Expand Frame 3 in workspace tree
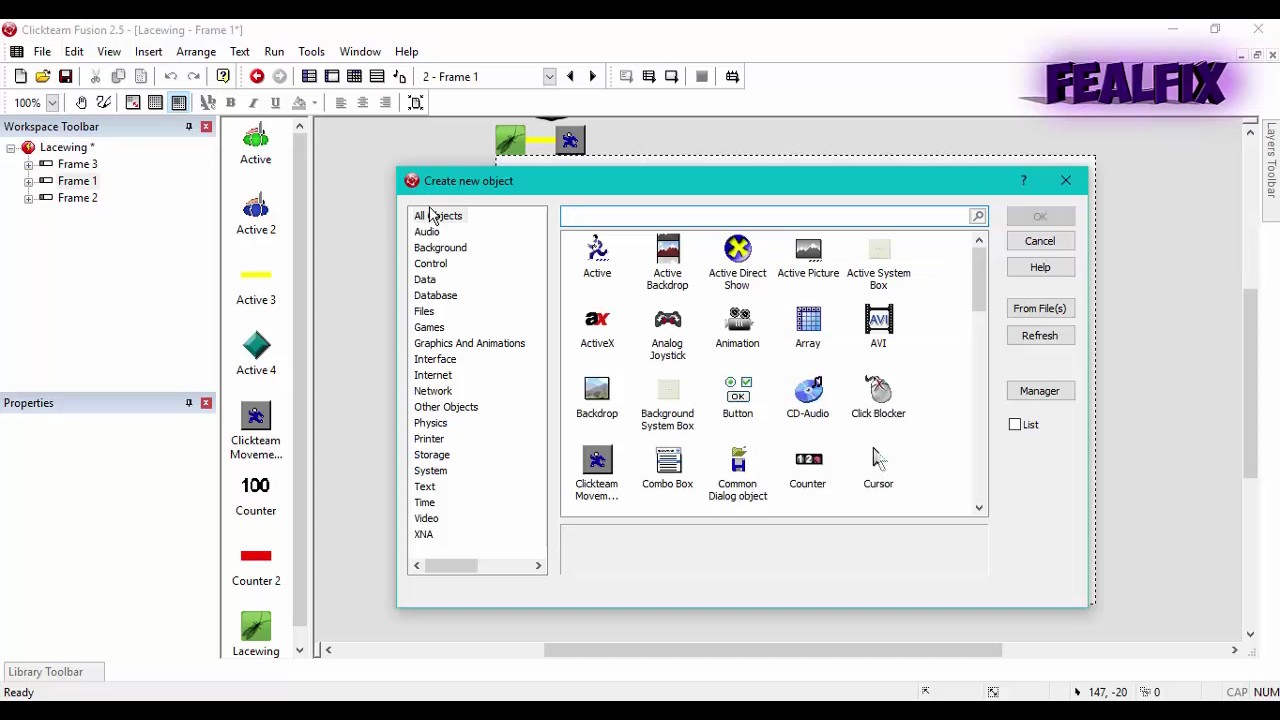1280x720 pixels. [x=28, y=165]
